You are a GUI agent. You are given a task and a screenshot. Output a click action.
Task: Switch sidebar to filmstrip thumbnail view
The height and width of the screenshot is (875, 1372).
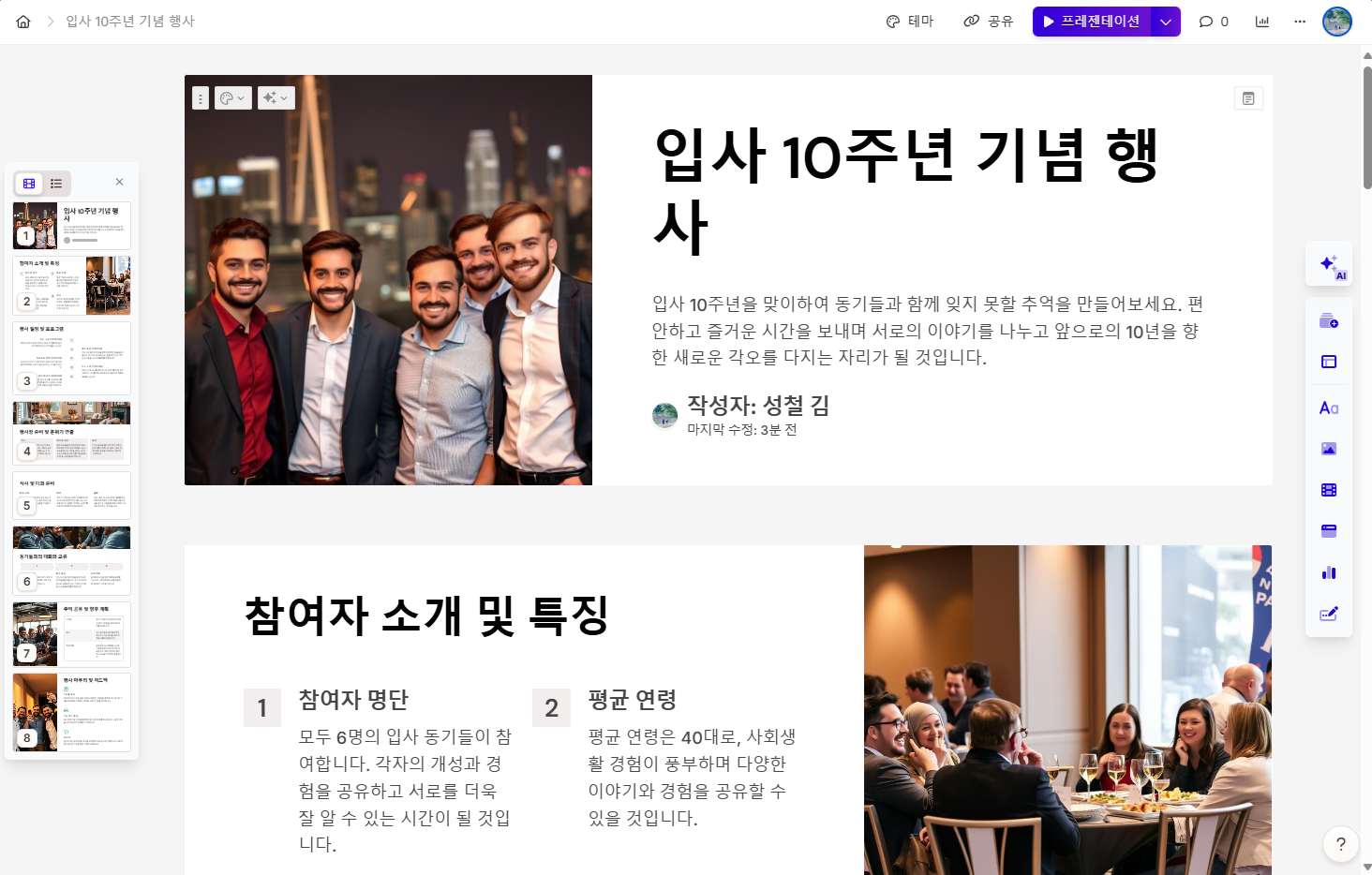[x=29, y=184]
